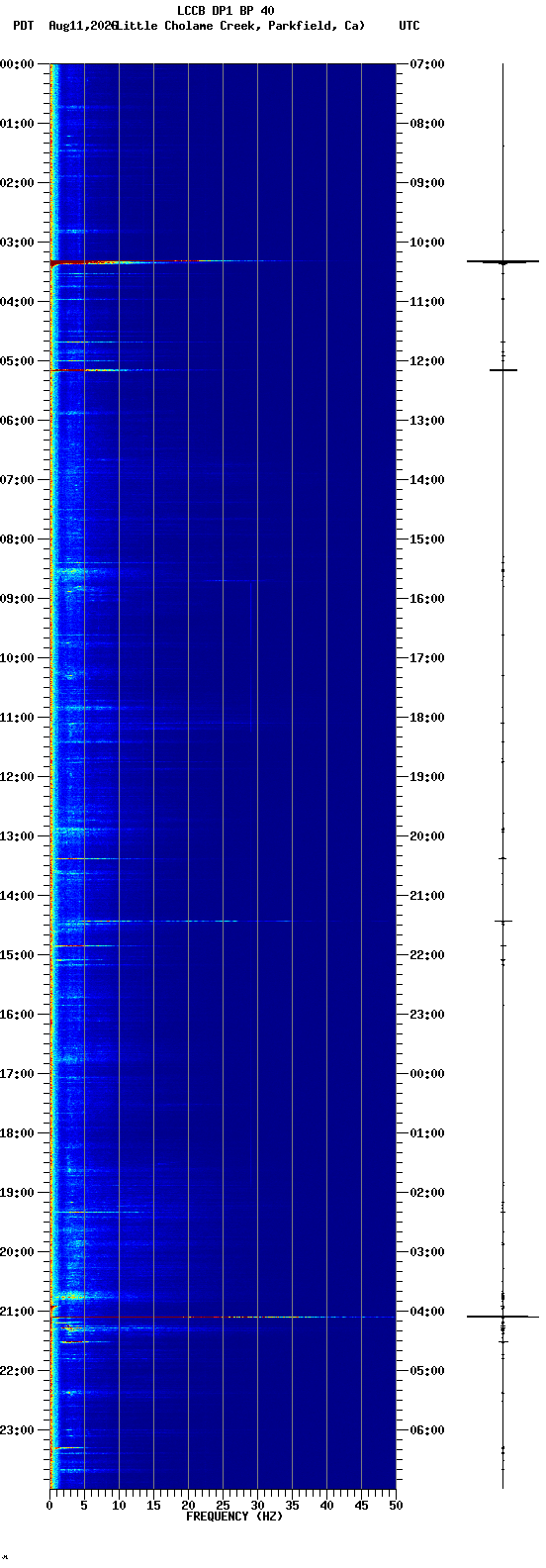The image size is (546, 1568).
Task: Pick the '11:00' label on the UTC axis
Action: [x=427, y=302]
